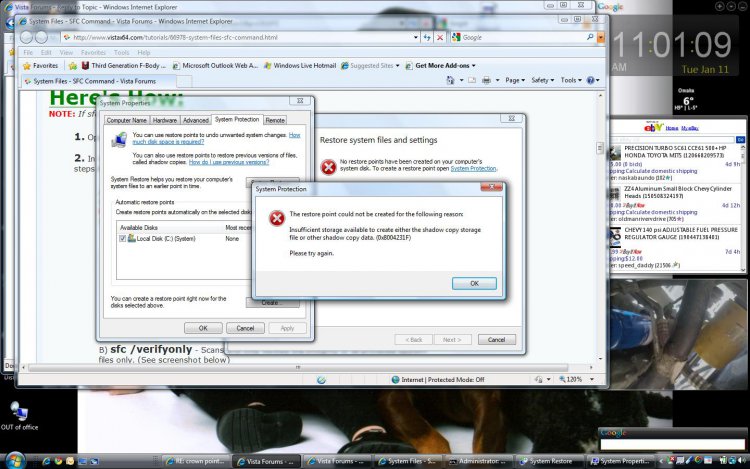Expand the Get More Add-ons dropdown

474,65
